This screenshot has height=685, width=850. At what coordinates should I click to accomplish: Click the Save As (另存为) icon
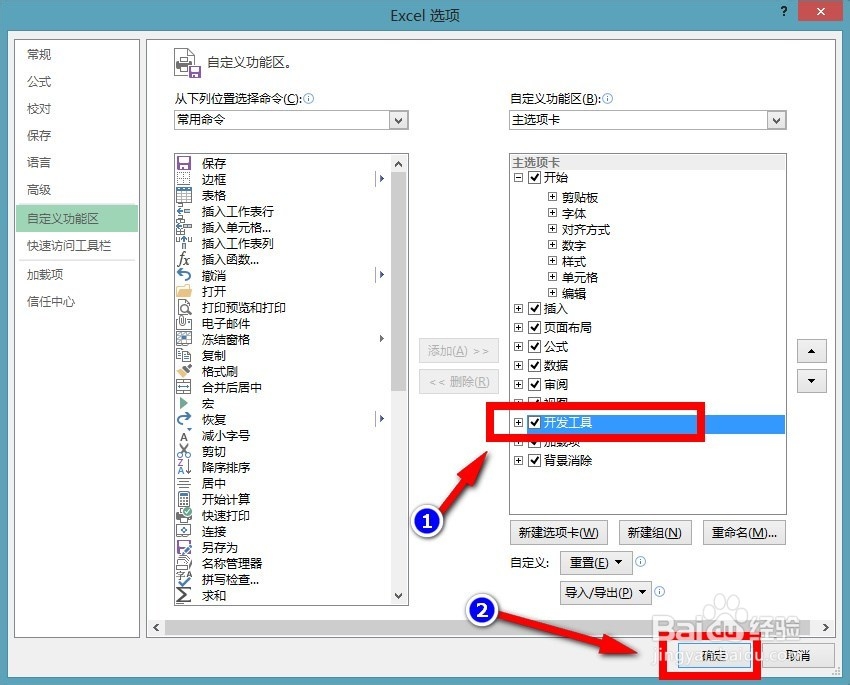[x=184, y=547]
